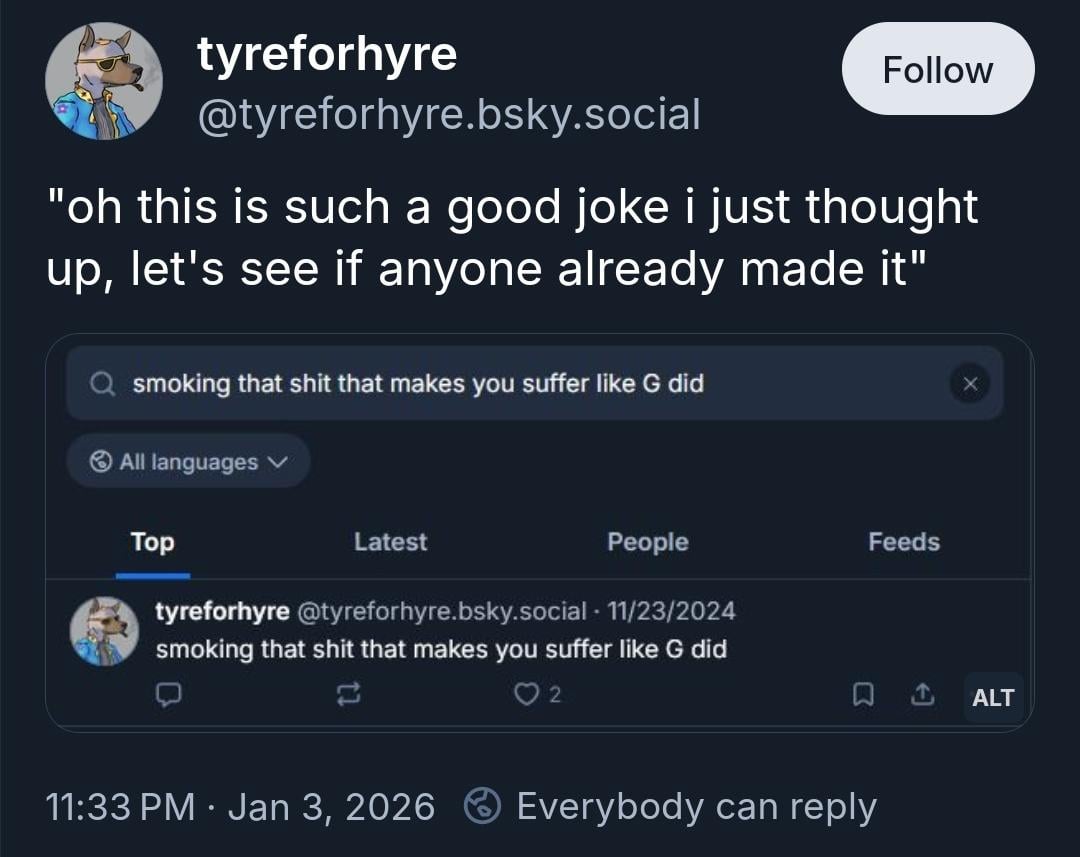Image resolution: width=1080 pixels, height=857 pixels.
Task: Switch to the Feeds tab
Action: (903, 542)
